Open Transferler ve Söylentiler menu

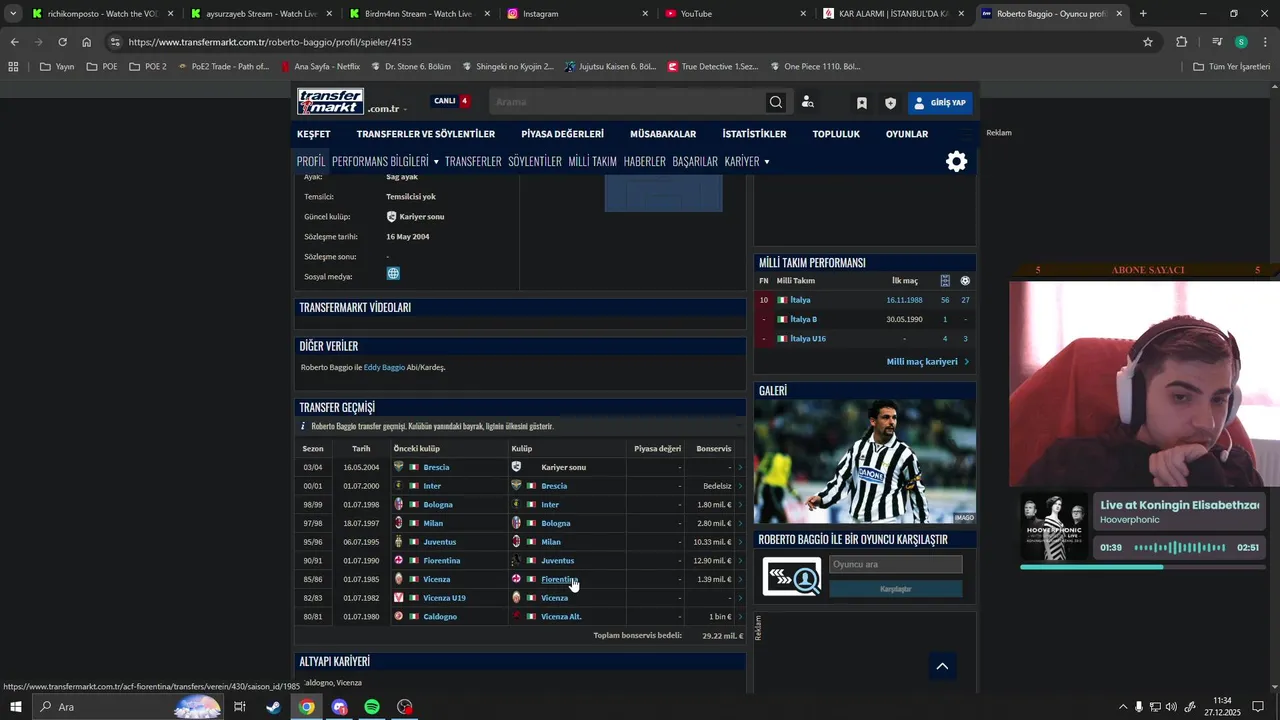[x=426, y=134]
